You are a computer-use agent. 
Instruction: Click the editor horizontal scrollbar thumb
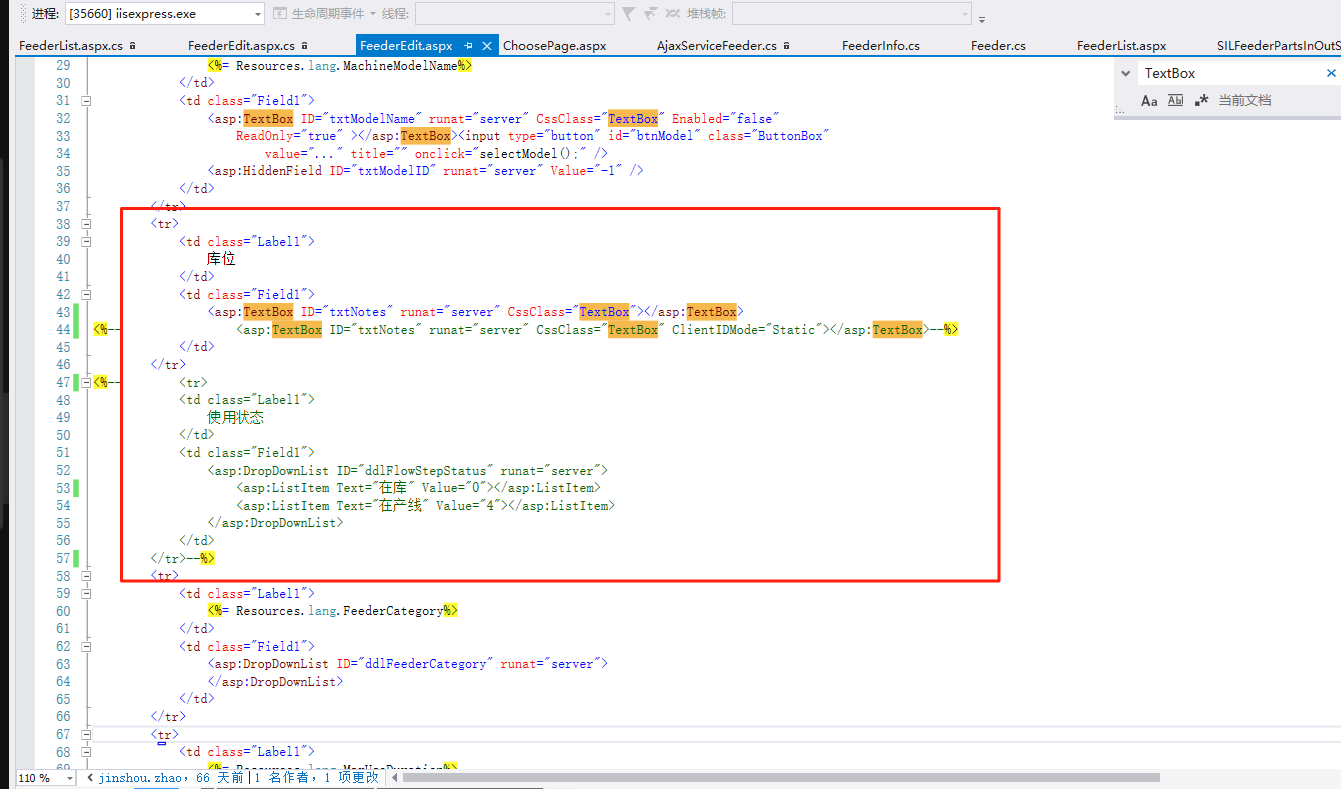(x=781, y=777)
